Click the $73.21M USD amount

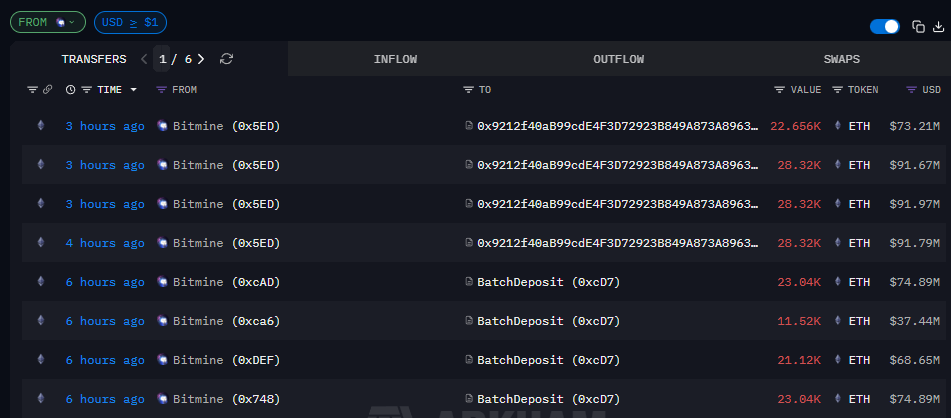[915, 126]
